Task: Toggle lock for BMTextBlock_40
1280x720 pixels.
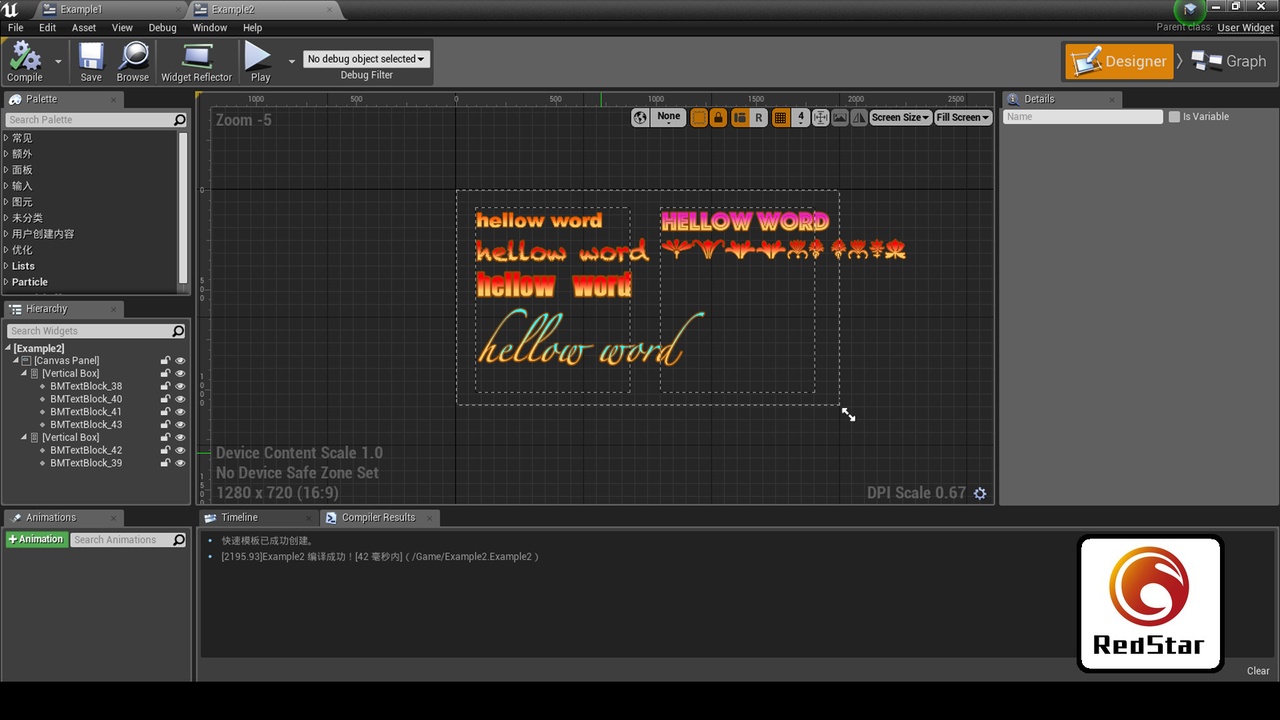Action: [165, 399]
